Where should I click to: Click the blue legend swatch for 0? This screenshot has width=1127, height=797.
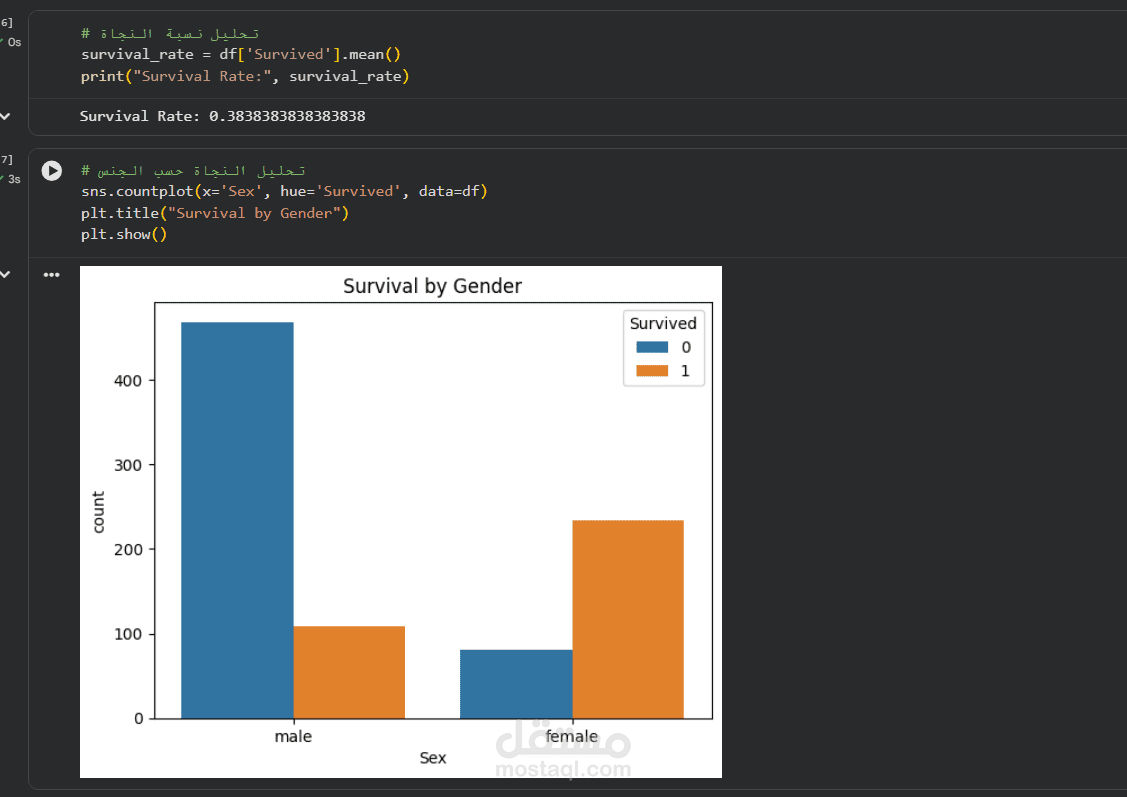(652, 347)
